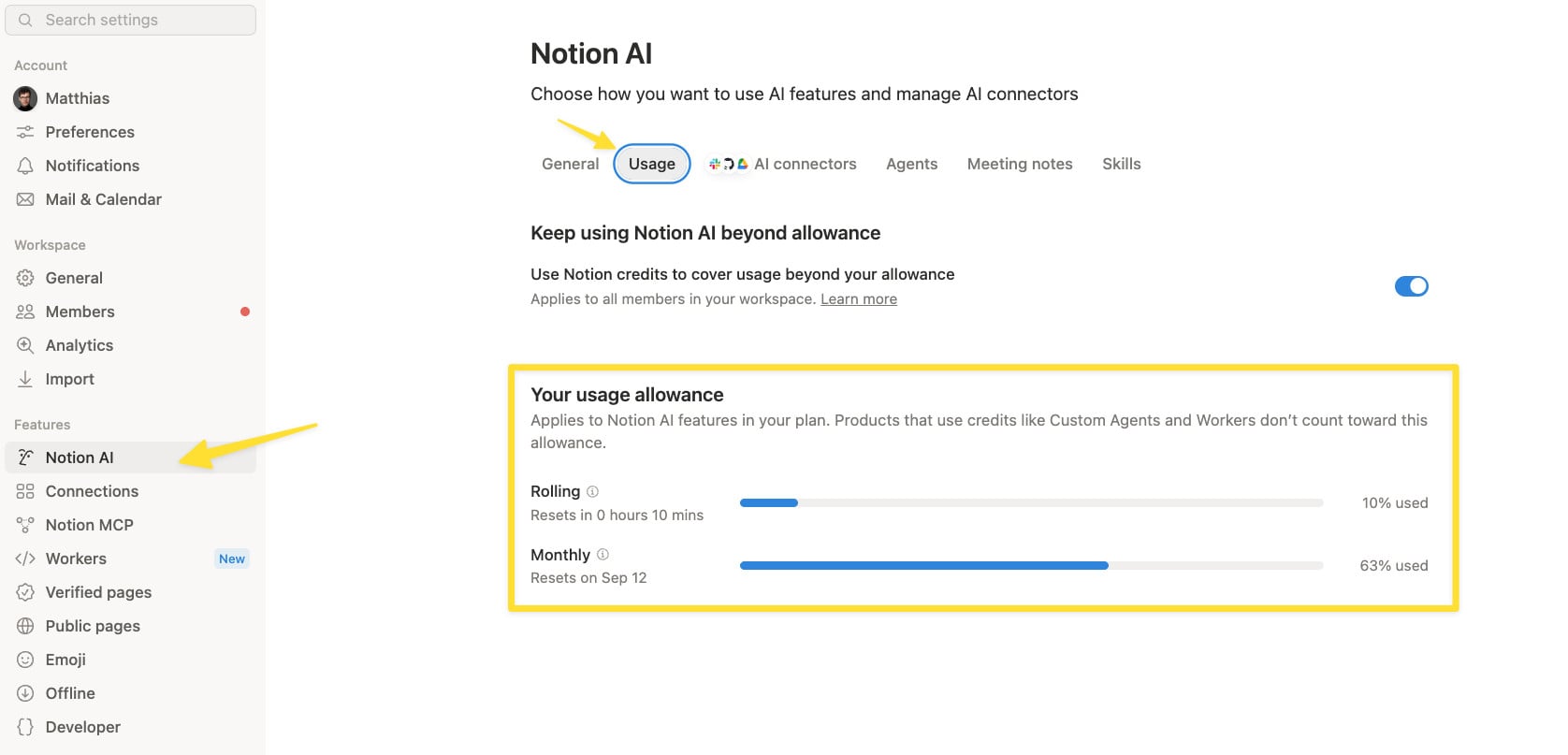This screenshot has width=1568, height=755.
Task: Click the Notion MCP nodes icon
Action: point(25,525)
